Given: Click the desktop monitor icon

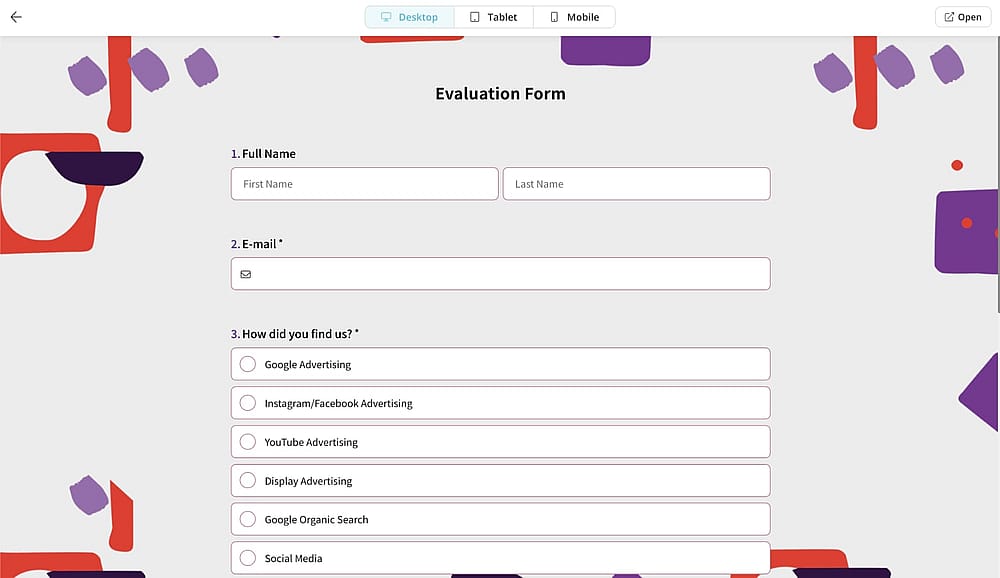Looking at the screenshot, I should (386, 17).
